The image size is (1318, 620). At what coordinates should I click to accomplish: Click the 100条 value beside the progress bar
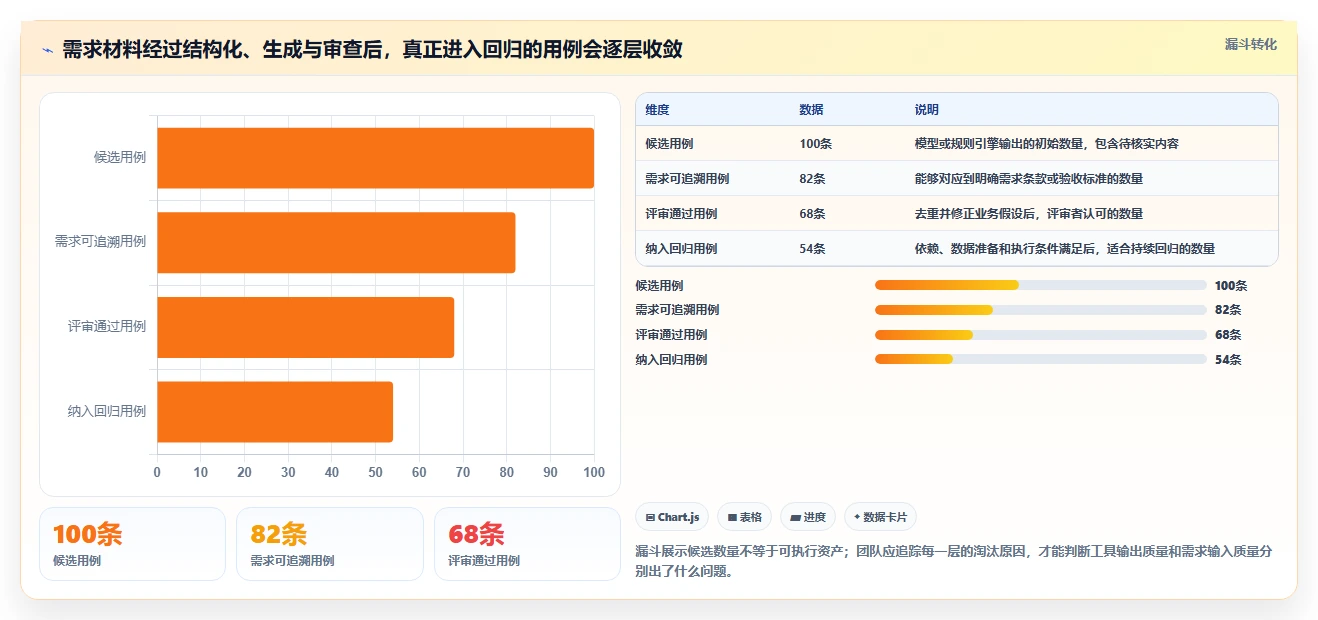[x=1231, y=286]
